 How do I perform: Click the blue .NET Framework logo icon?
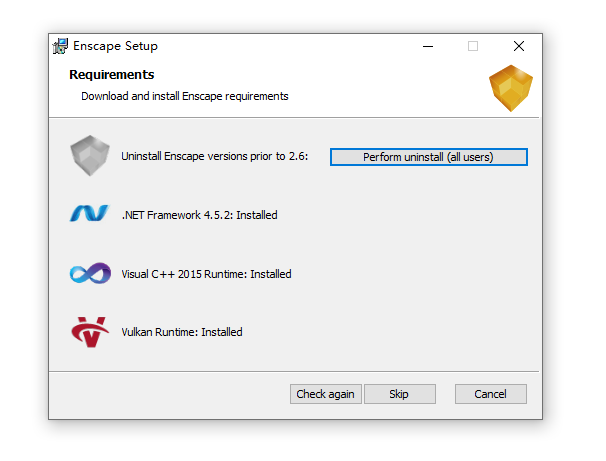[x=90, y=213]
